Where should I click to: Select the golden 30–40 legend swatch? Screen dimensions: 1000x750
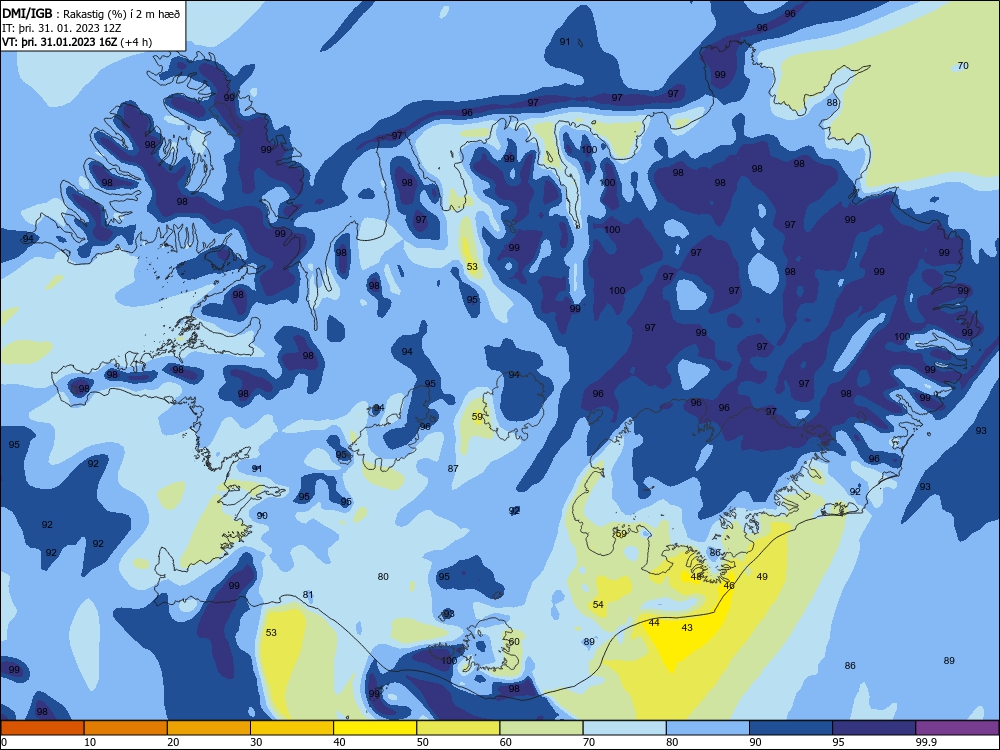click(291, 728)
